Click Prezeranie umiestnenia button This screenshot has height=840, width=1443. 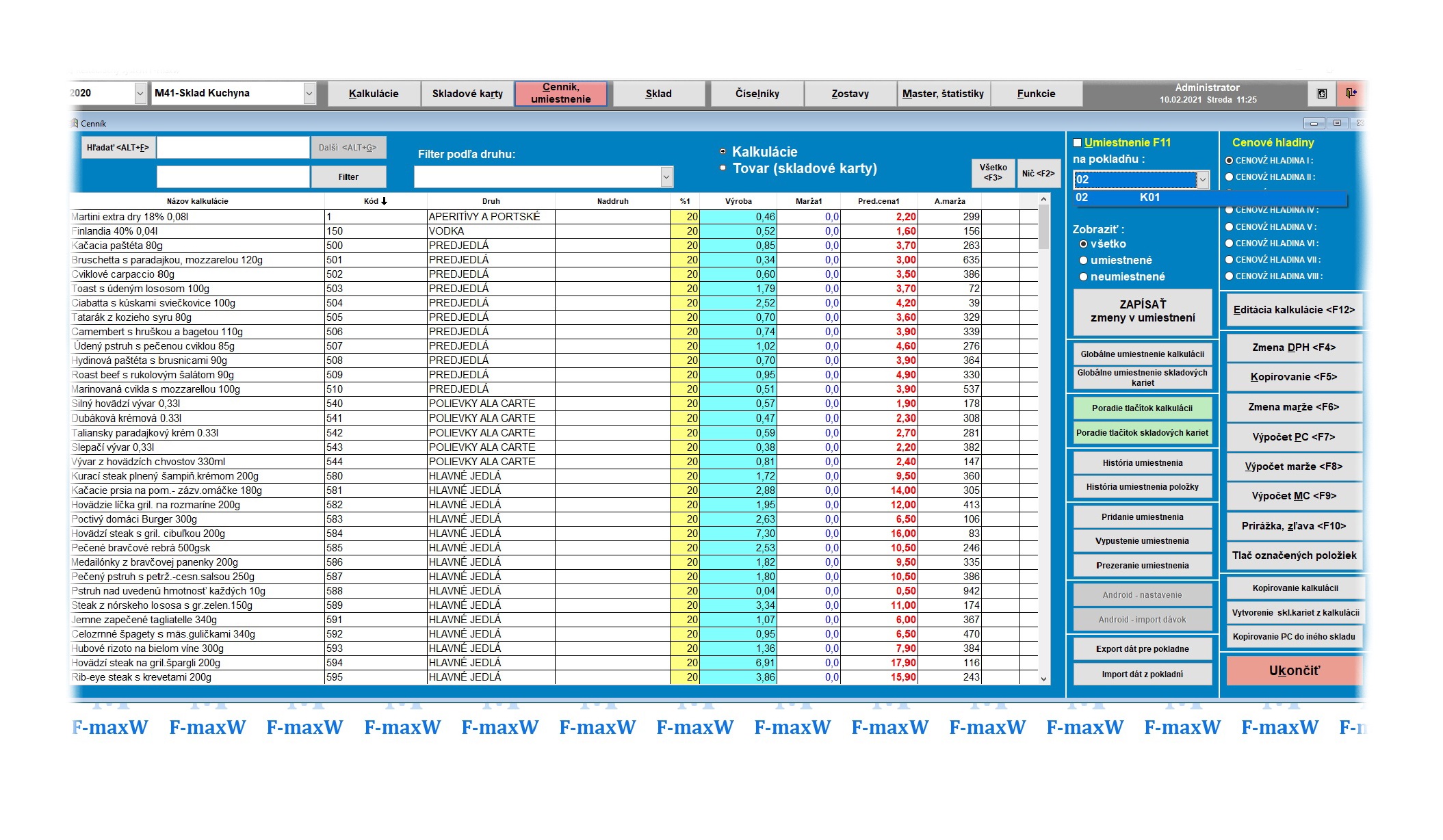(1143, 566)
